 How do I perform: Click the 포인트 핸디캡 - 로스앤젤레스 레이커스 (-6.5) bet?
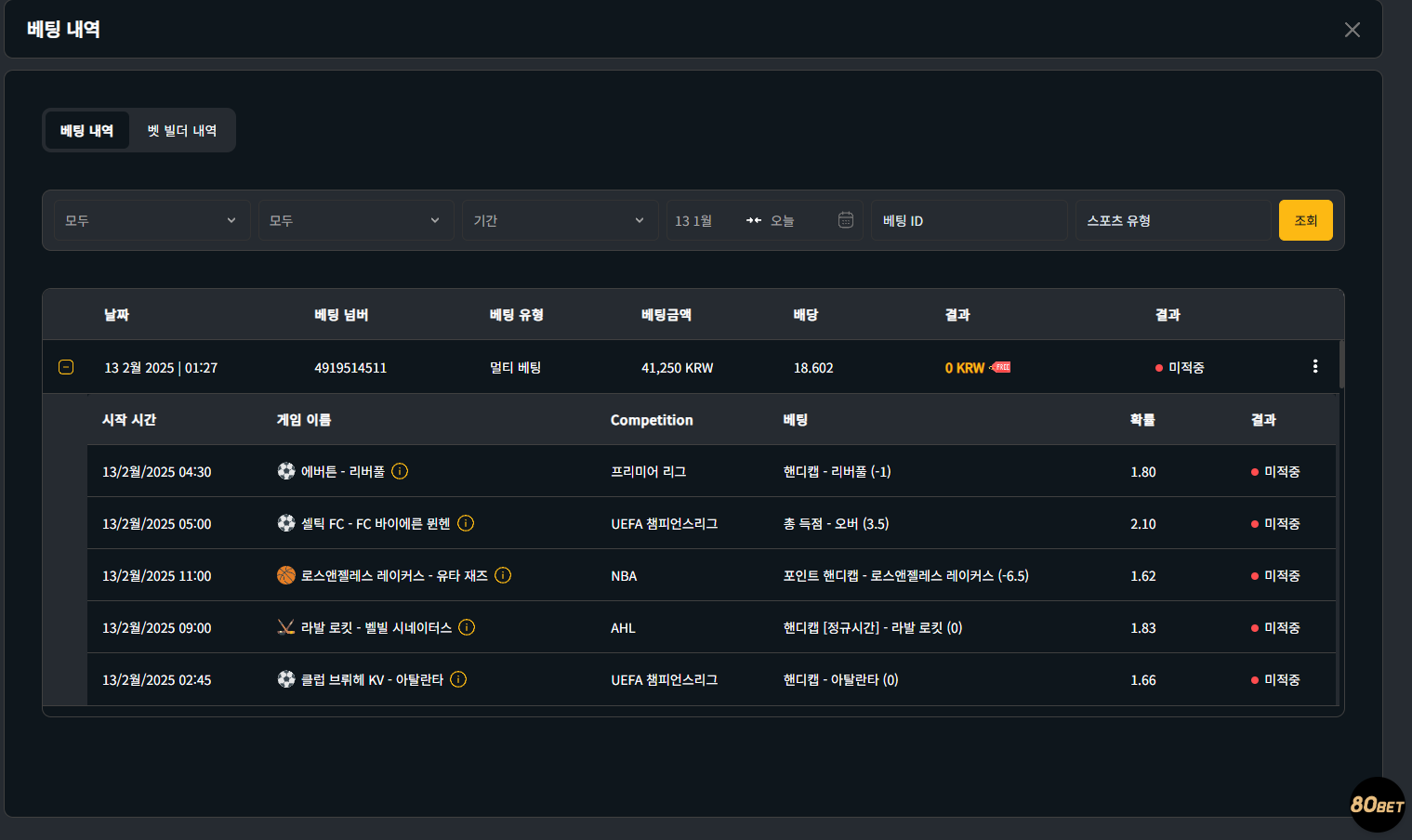click(906, 576)
